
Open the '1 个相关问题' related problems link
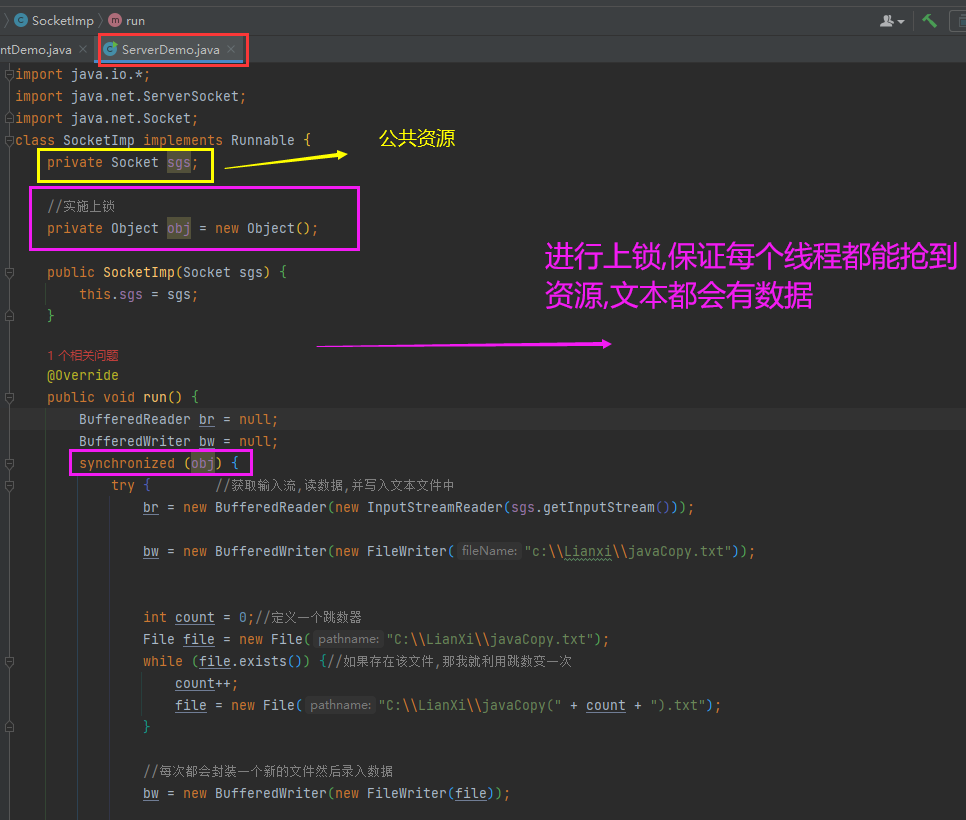point(83,355)
